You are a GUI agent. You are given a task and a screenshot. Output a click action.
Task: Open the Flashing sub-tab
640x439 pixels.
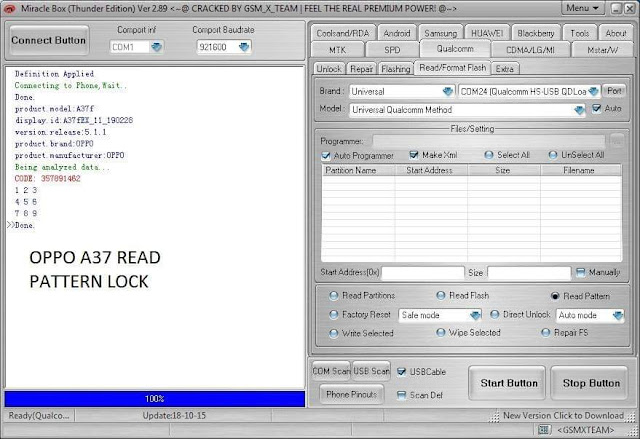click(396, 69)
